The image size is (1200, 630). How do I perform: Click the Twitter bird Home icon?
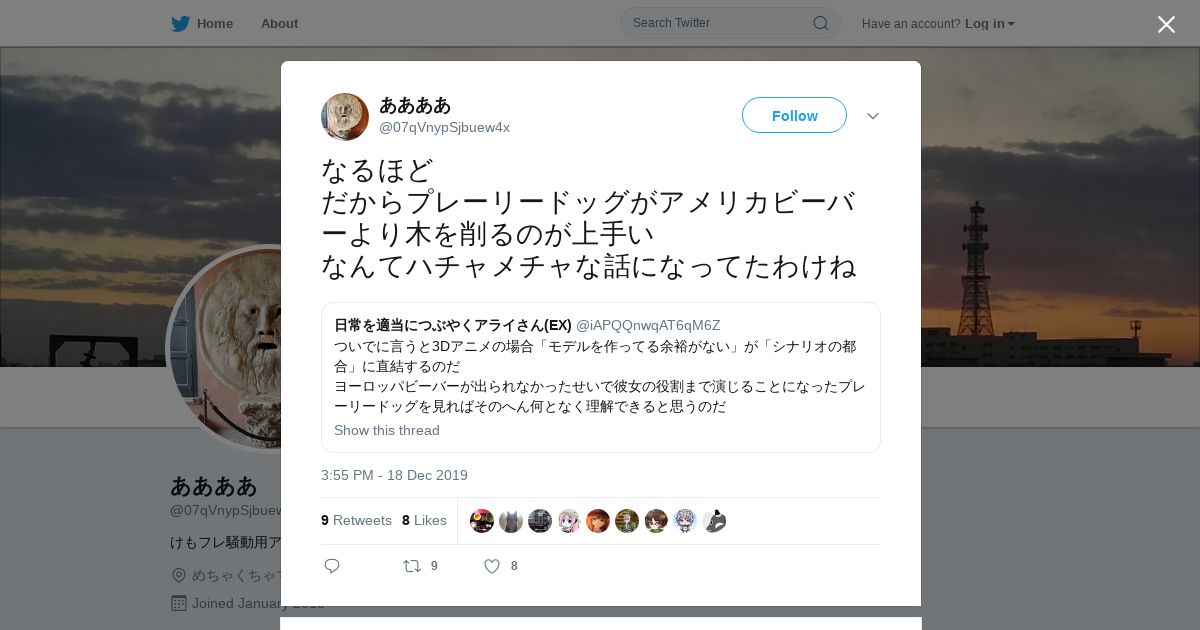tap(180, 23)
